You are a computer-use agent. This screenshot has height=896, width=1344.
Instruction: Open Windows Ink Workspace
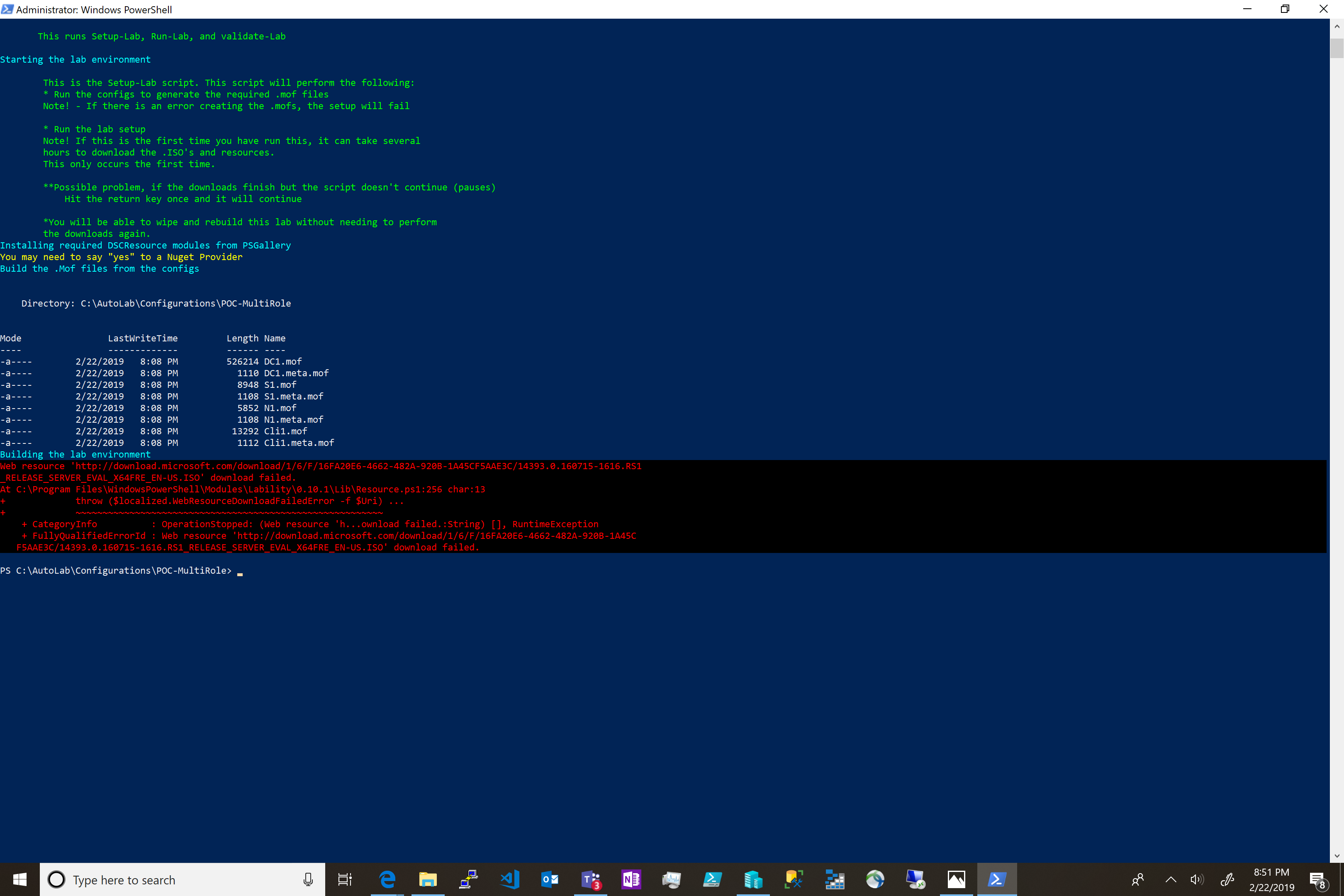(x=1228, y=880)
